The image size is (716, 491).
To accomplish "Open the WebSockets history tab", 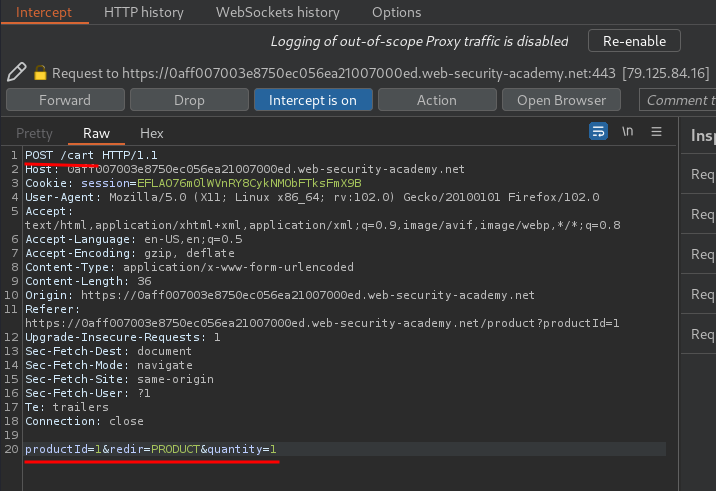I will pyautogui.click(x=278, y=12).
